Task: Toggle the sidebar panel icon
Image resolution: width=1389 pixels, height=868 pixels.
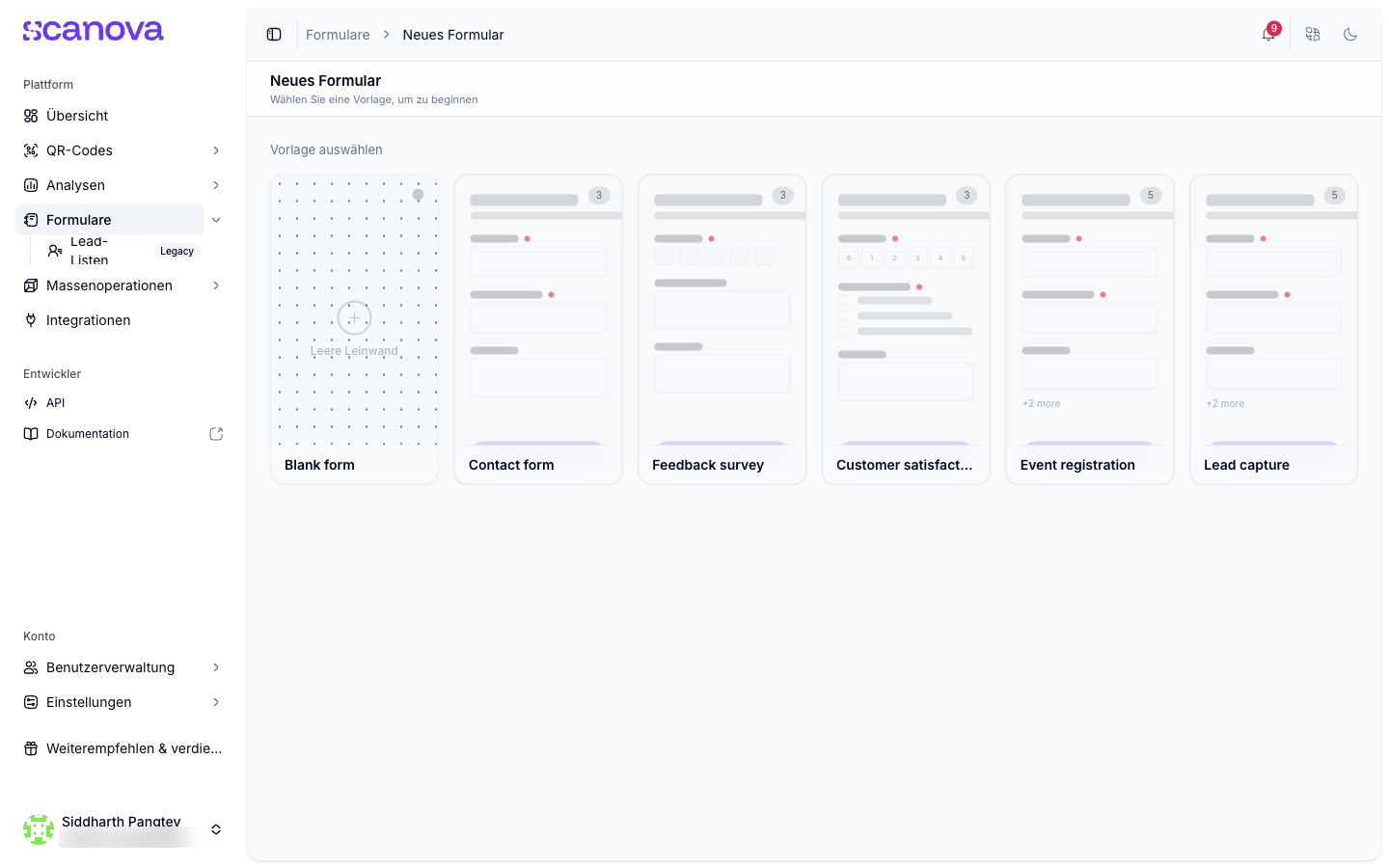Action: coord(274,35)
